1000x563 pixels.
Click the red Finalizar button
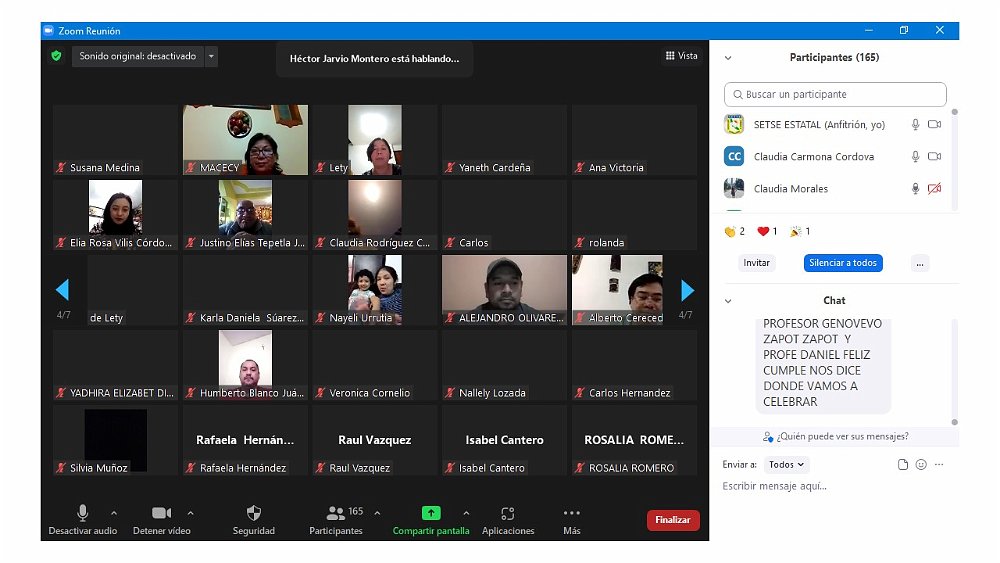click(x=673, y=520)
